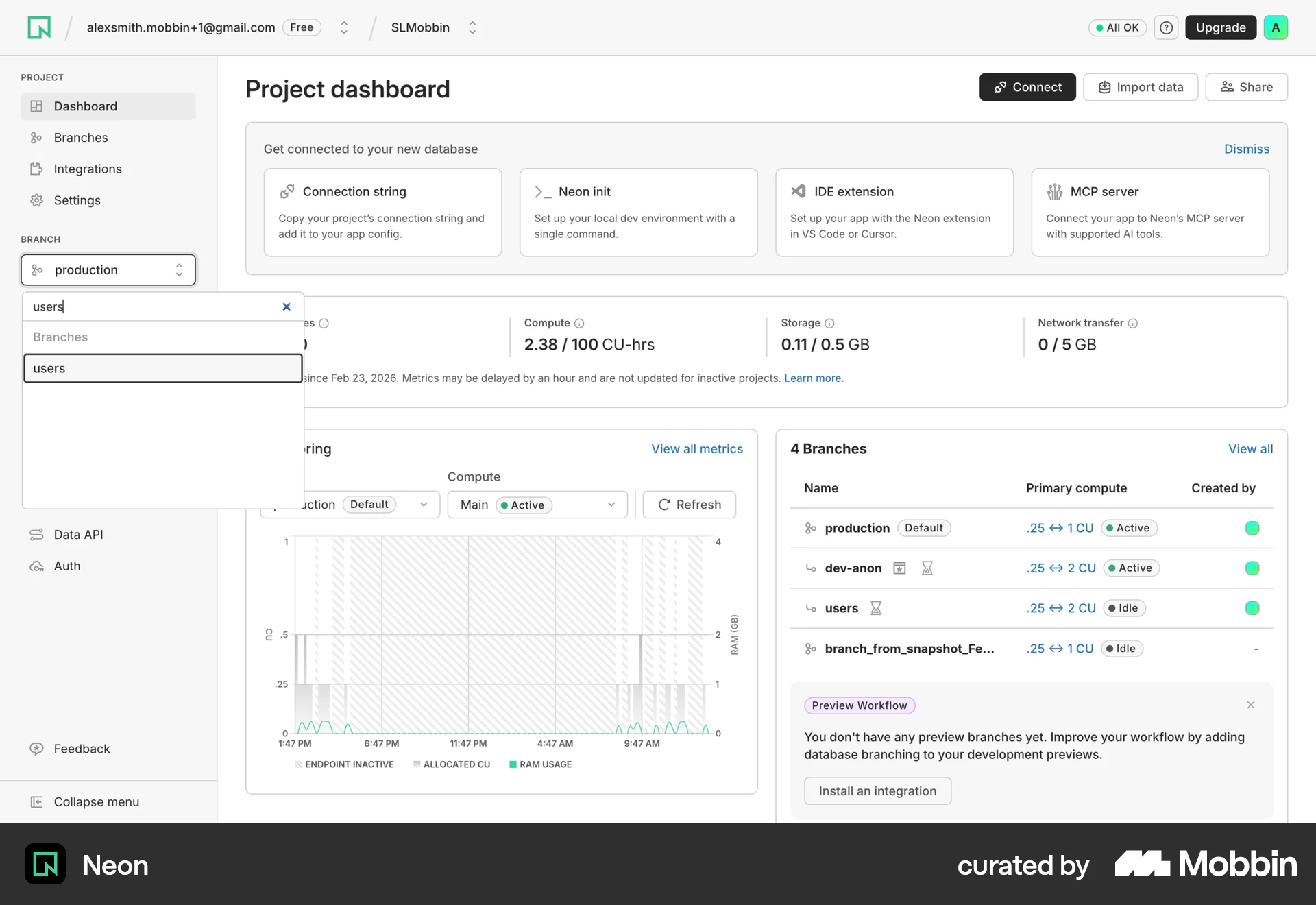
Task: Click the Created by column header
Action: click(x=1223, y=488)
